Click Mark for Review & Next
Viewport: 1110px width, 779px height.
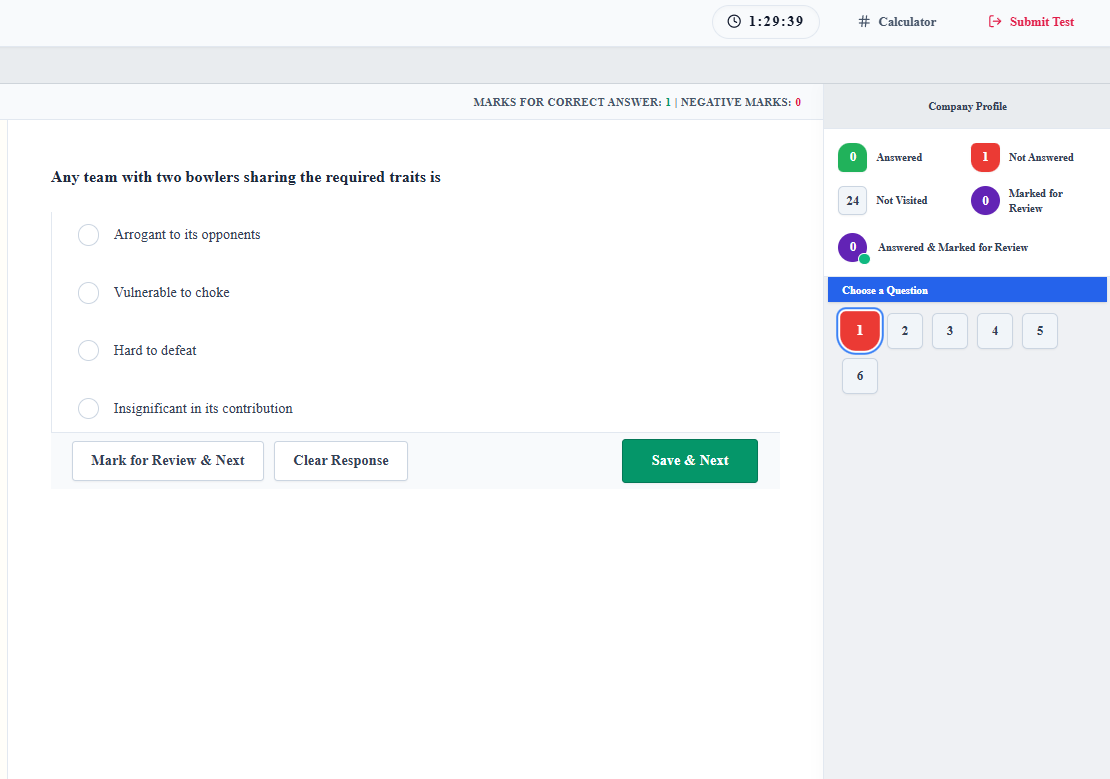coord(168,461)
